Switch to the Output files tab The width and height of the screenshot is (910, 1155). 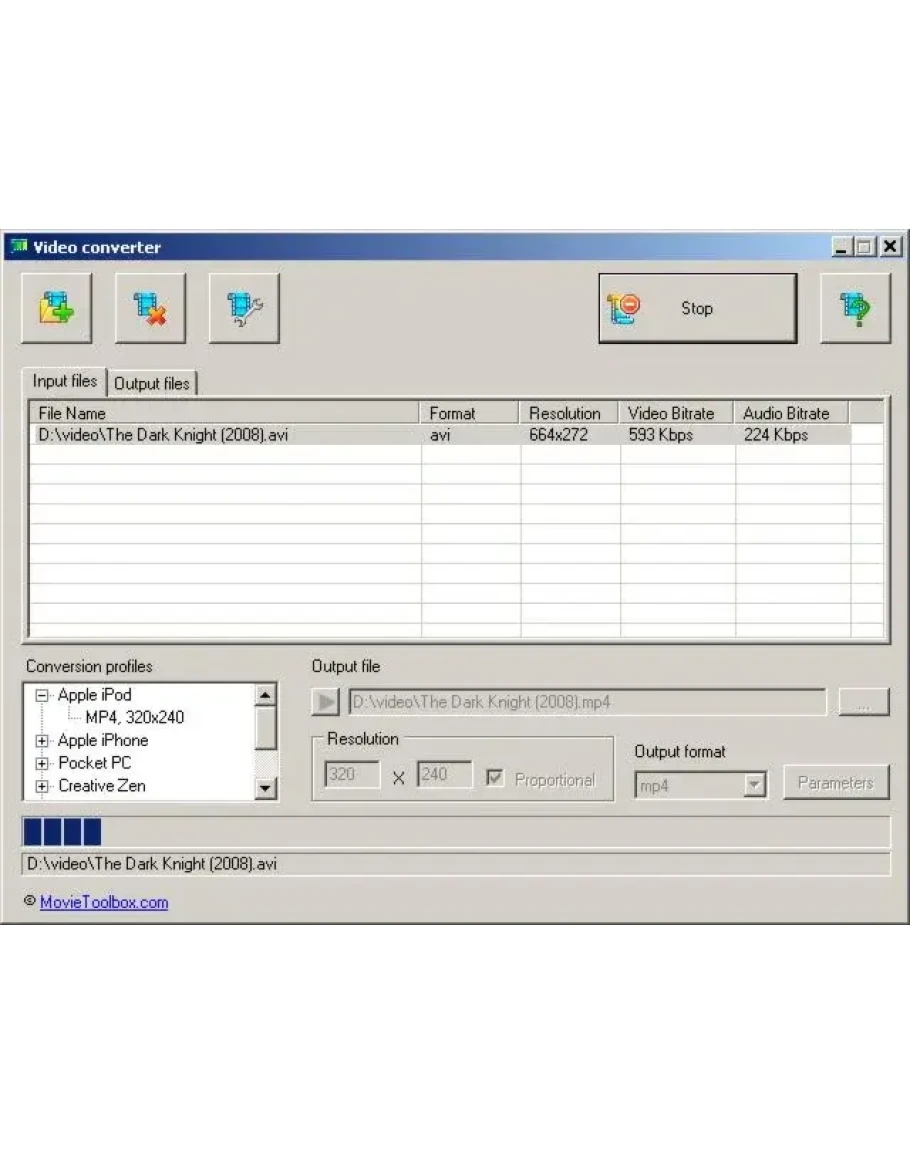tap(152, 383)
